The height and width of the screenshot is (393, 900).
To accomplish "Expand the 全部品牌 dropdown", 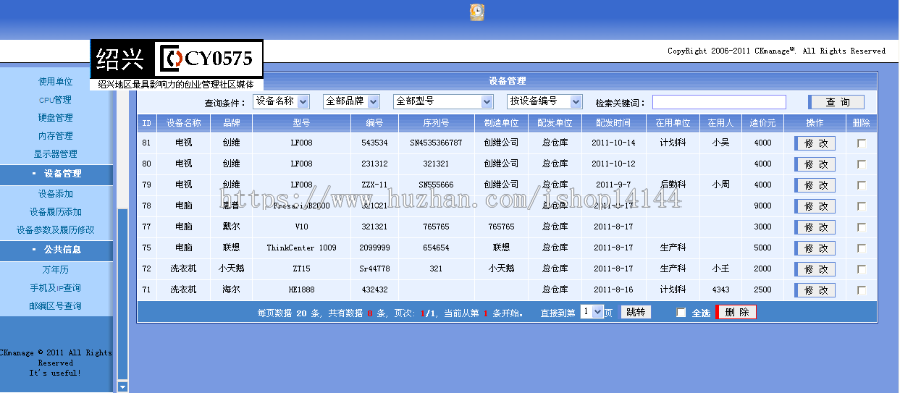I will 352,102.
